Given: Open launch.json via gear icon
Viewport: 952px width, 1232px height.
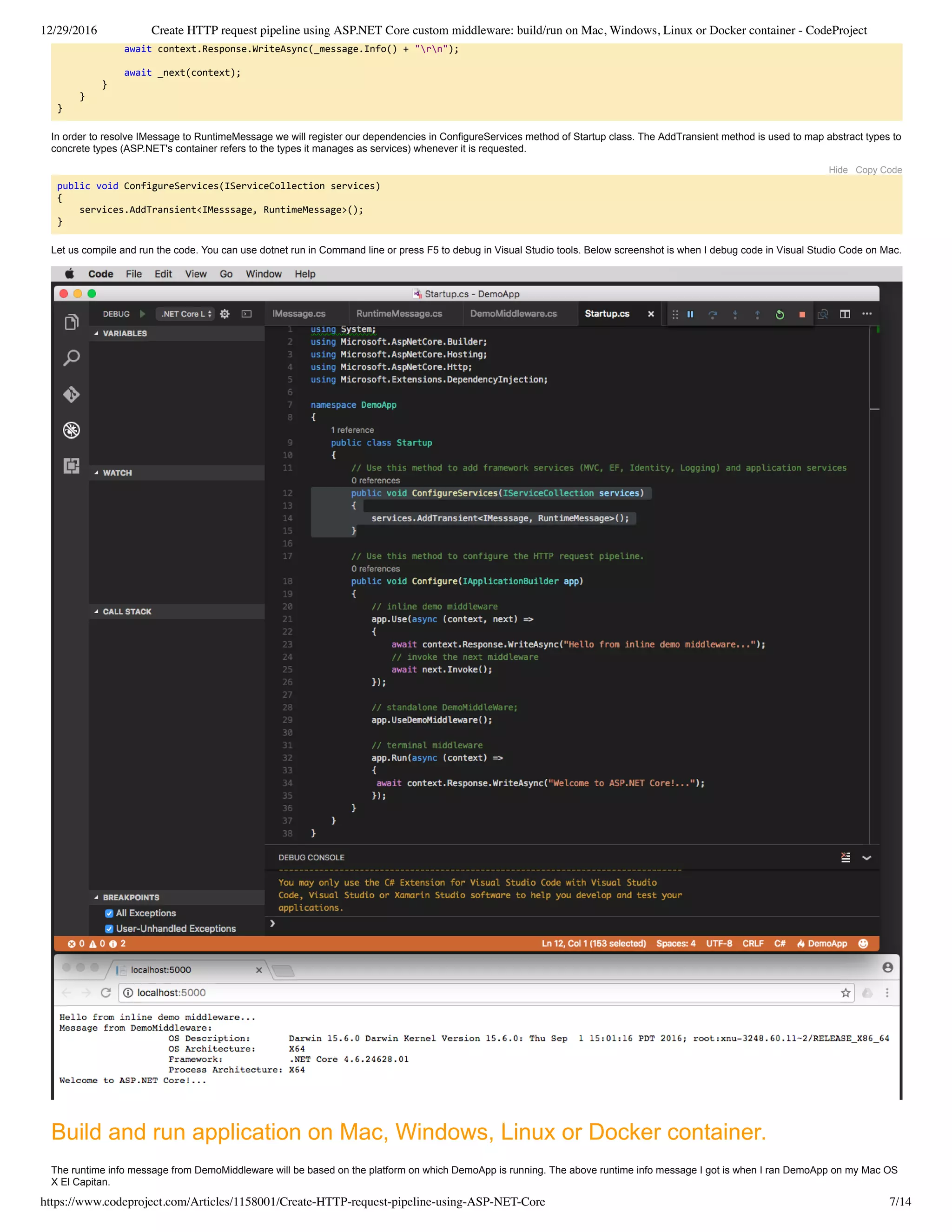Looking at the screenshot, I should (225, 314).
